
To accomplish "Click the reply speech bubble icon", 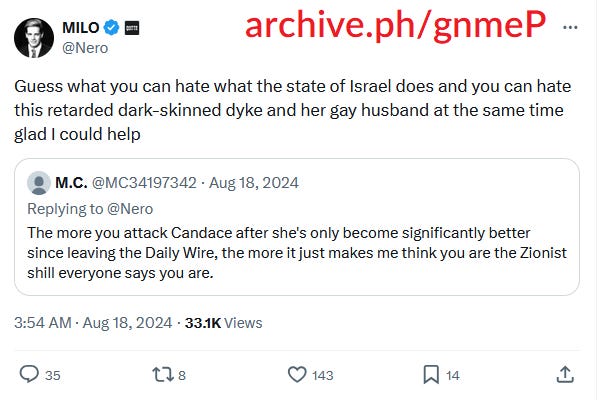I will (29, 374).
